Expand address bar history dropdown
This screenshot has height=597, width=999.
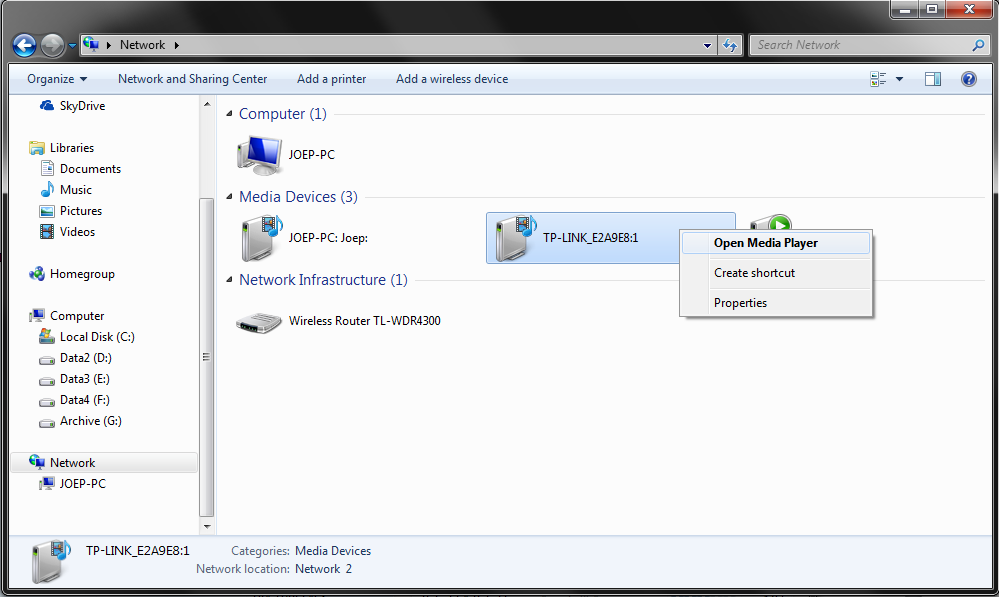coord(707,45)
